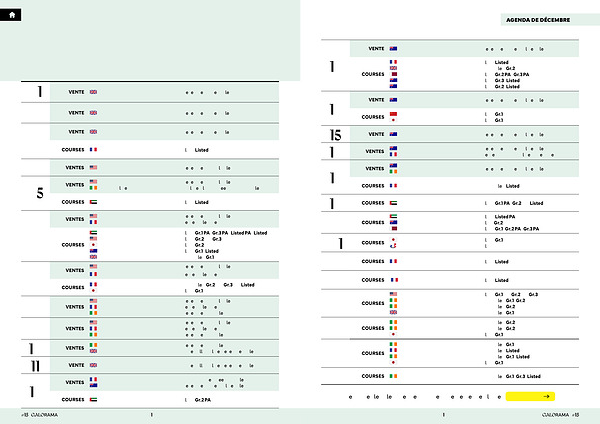
Task: Click the VENTE label in the date 15 row
Action: [376, 134]
